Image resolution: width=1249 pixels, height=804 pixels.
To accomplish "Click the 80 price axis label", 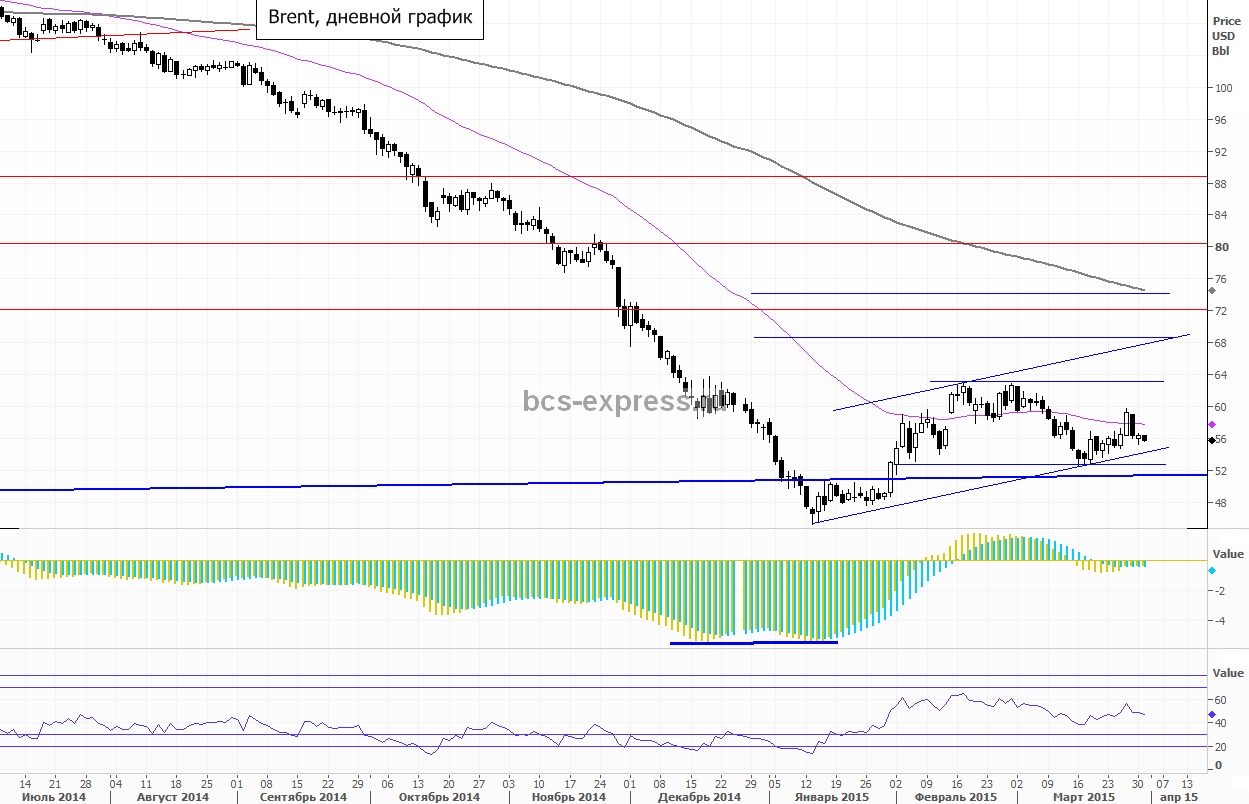I will coord(1220,247).
